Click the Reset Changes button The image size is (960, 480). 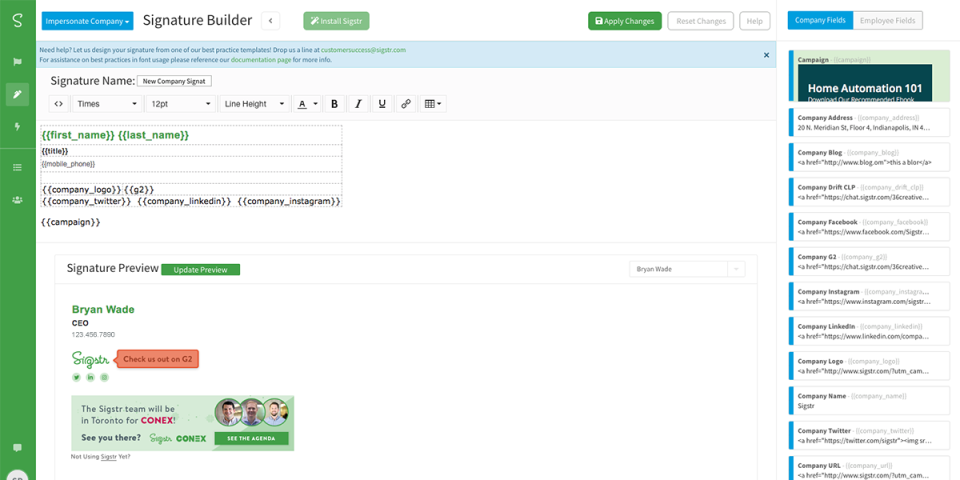tap(701, 21)
